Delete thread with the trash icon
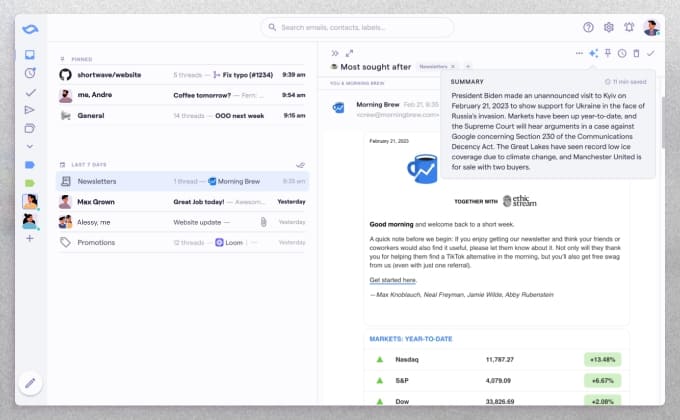The height and width of the screenshot is (420, 680). [x=636, y=53]
